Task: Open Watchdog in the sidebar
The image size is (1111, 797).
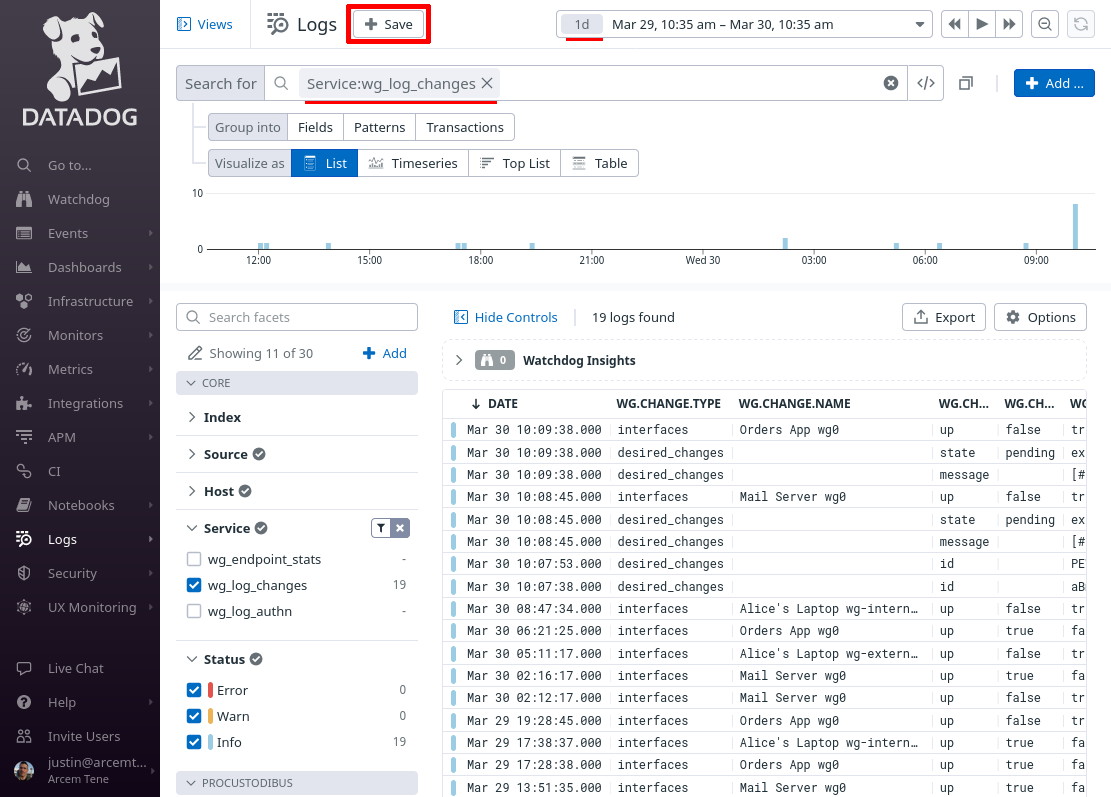Action: point(79,199)
